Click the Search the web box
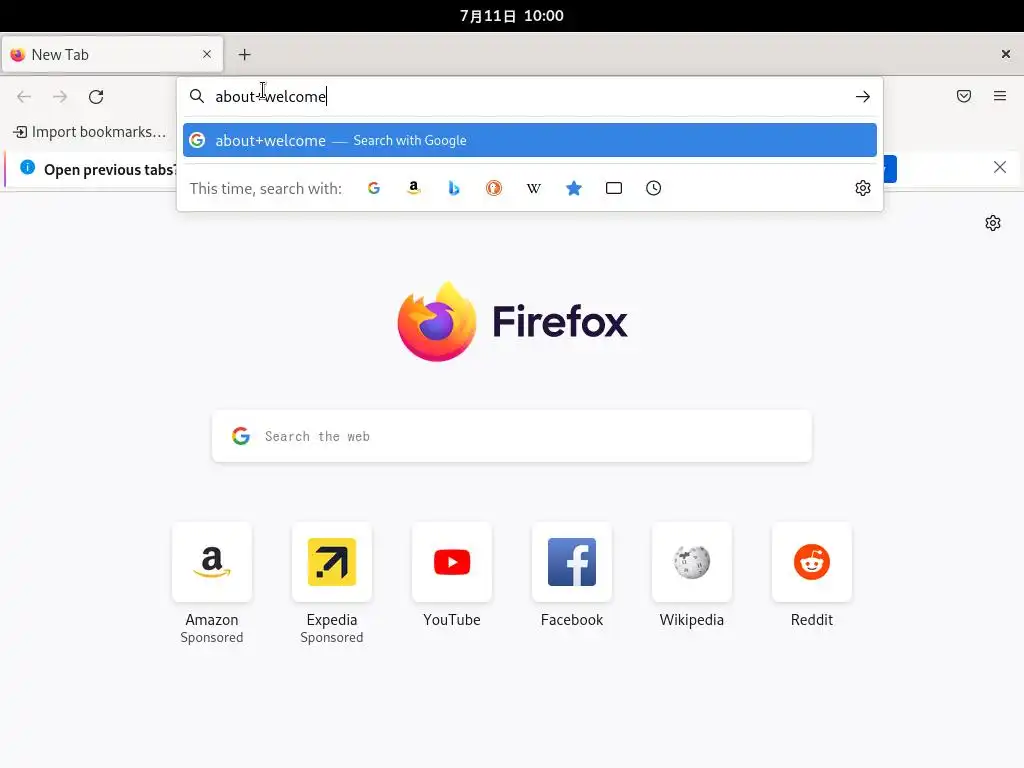Image resolution: width=1024 pixels, height=768 pixels. (x=511, y=436)
